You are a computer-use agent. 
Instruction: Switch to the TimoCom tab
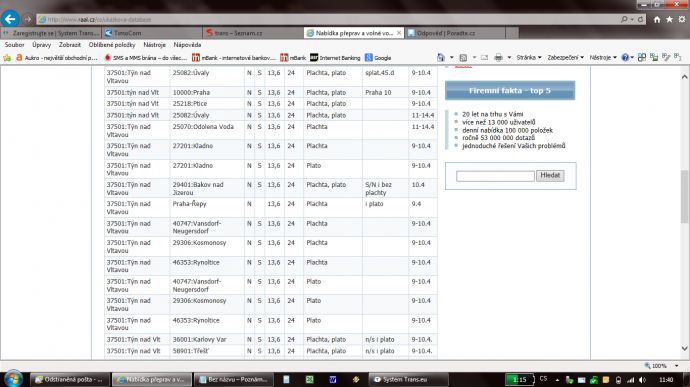point(152,33)
